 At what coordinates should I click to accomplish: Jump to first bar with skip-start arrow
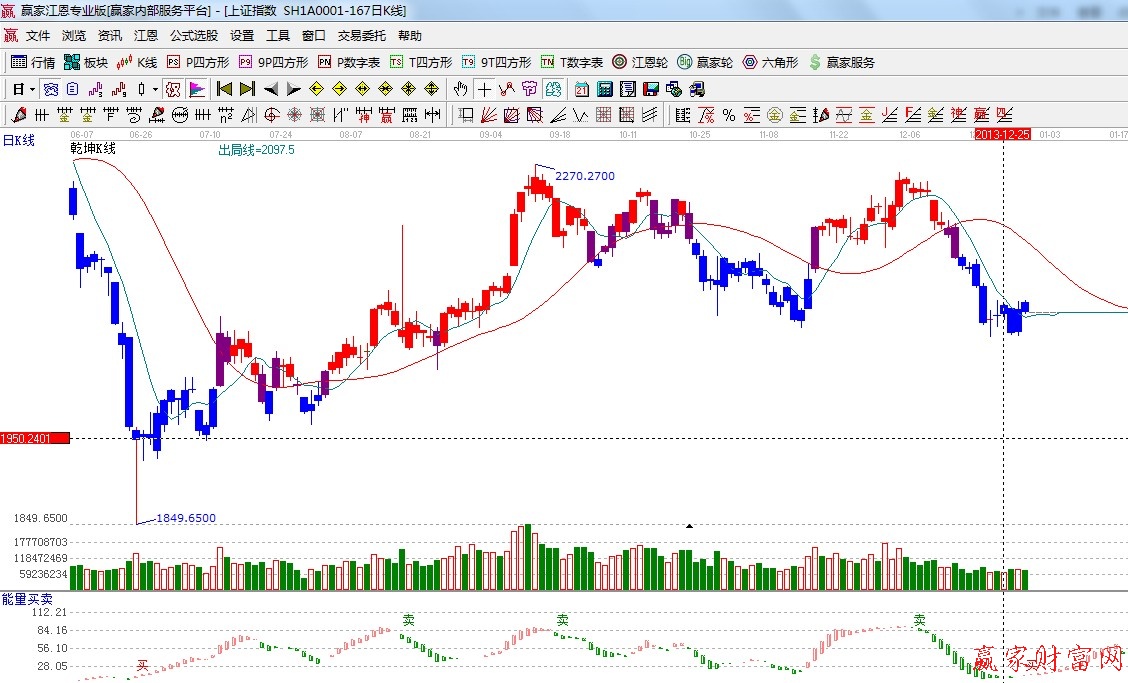point(225,89)
